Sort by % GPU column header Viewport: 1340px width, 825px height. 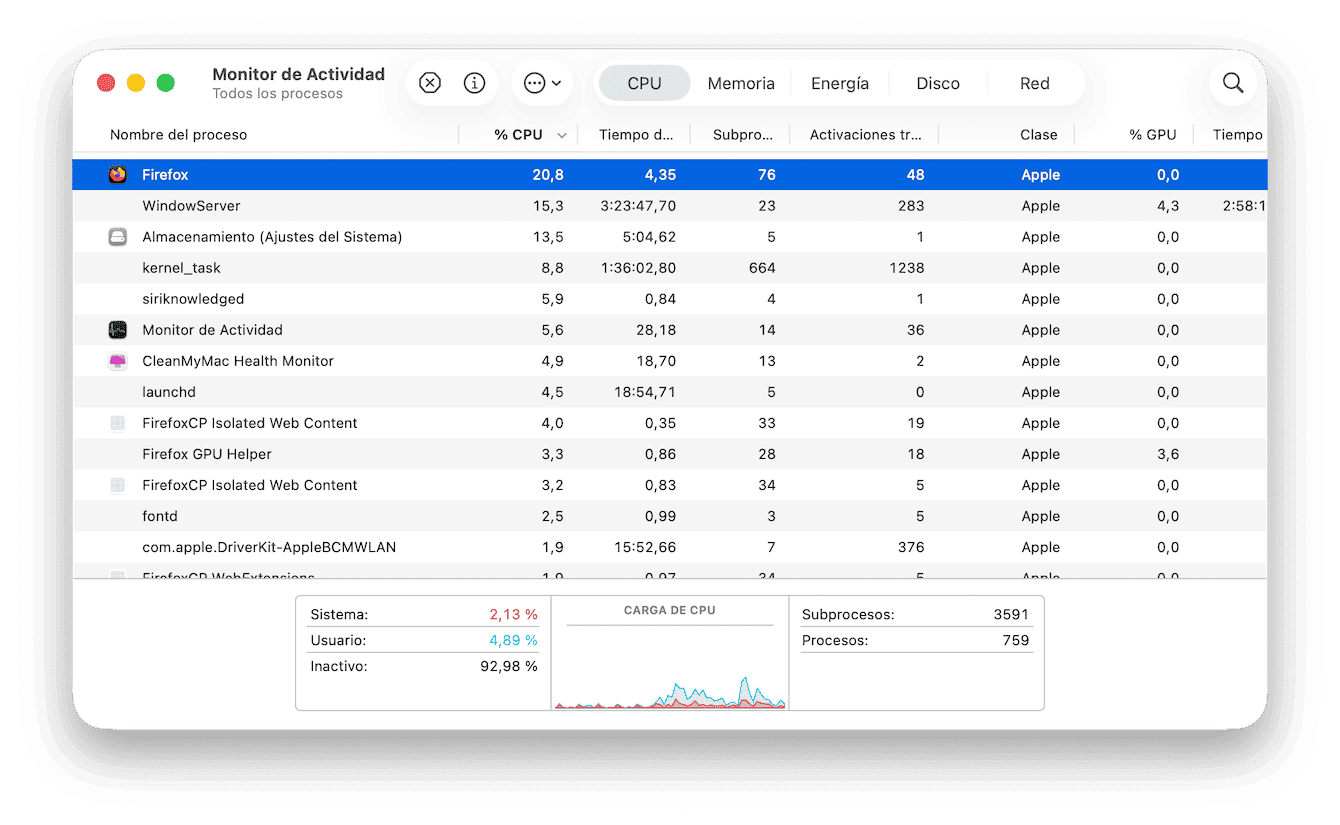(x=1152, y=135)
